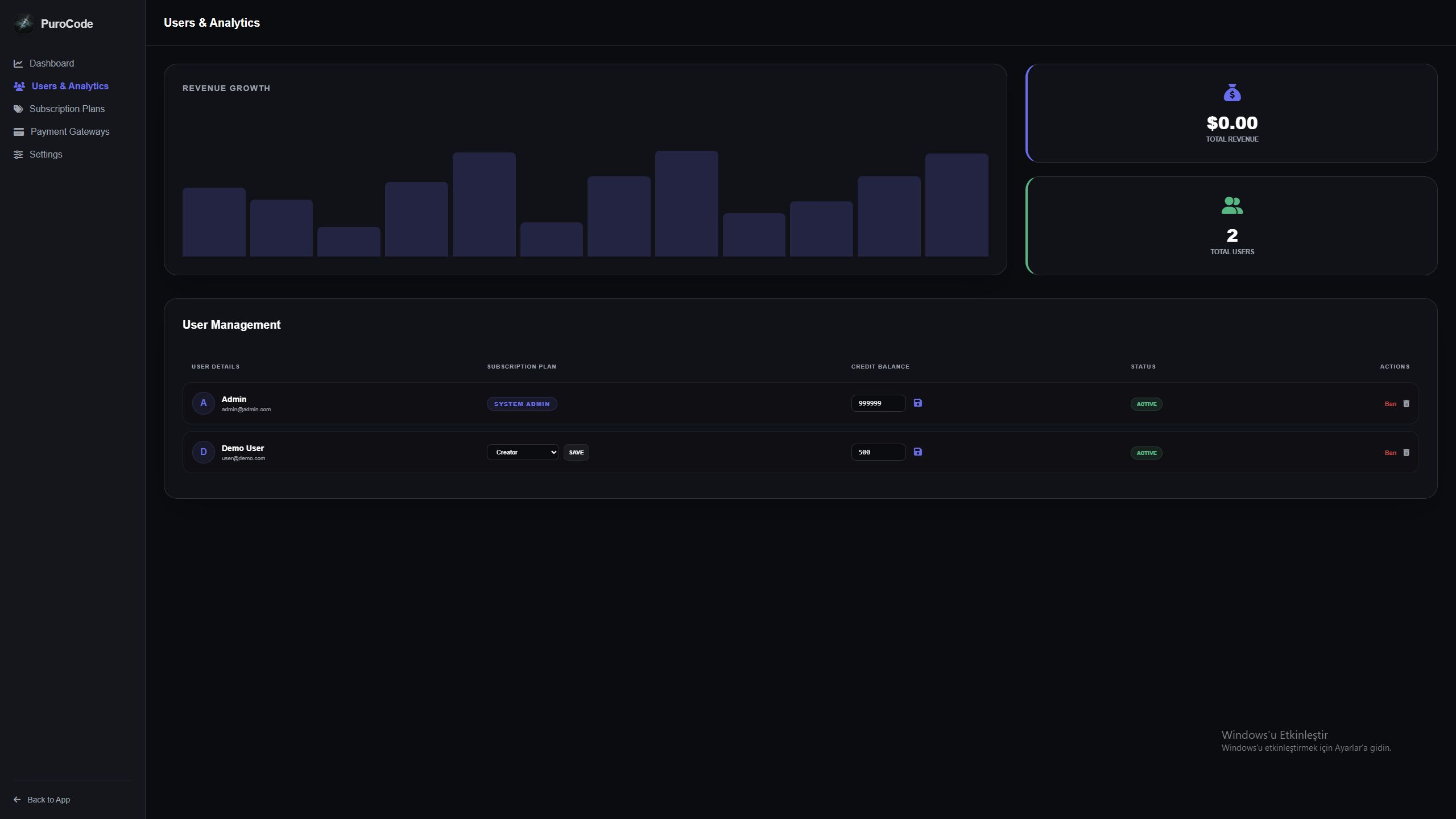Save Demo User's credit balance disk icon
This screenshot has height=819, width=1456.
point(917,452)
